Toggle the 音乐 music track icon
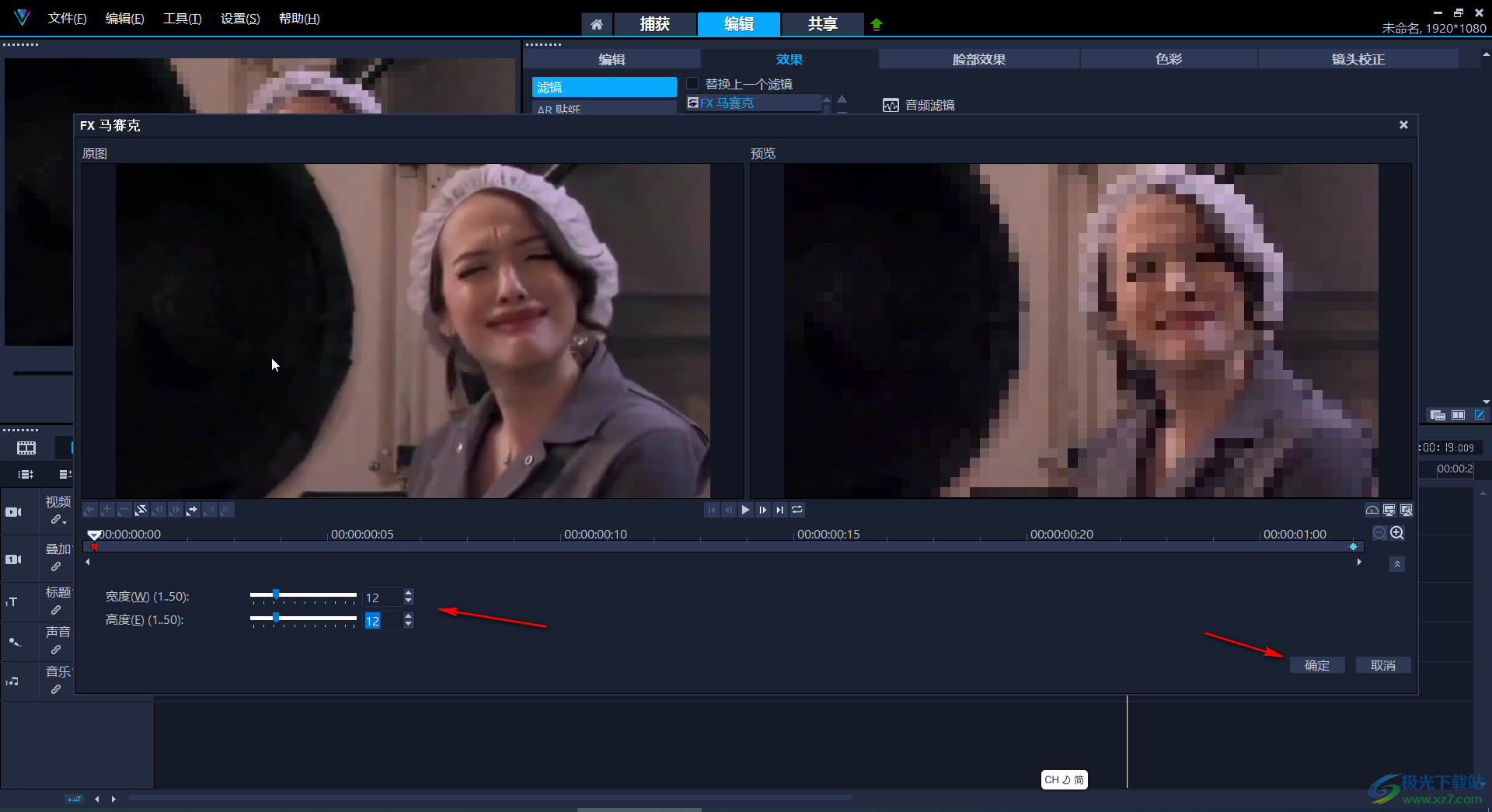 point(12,681)
